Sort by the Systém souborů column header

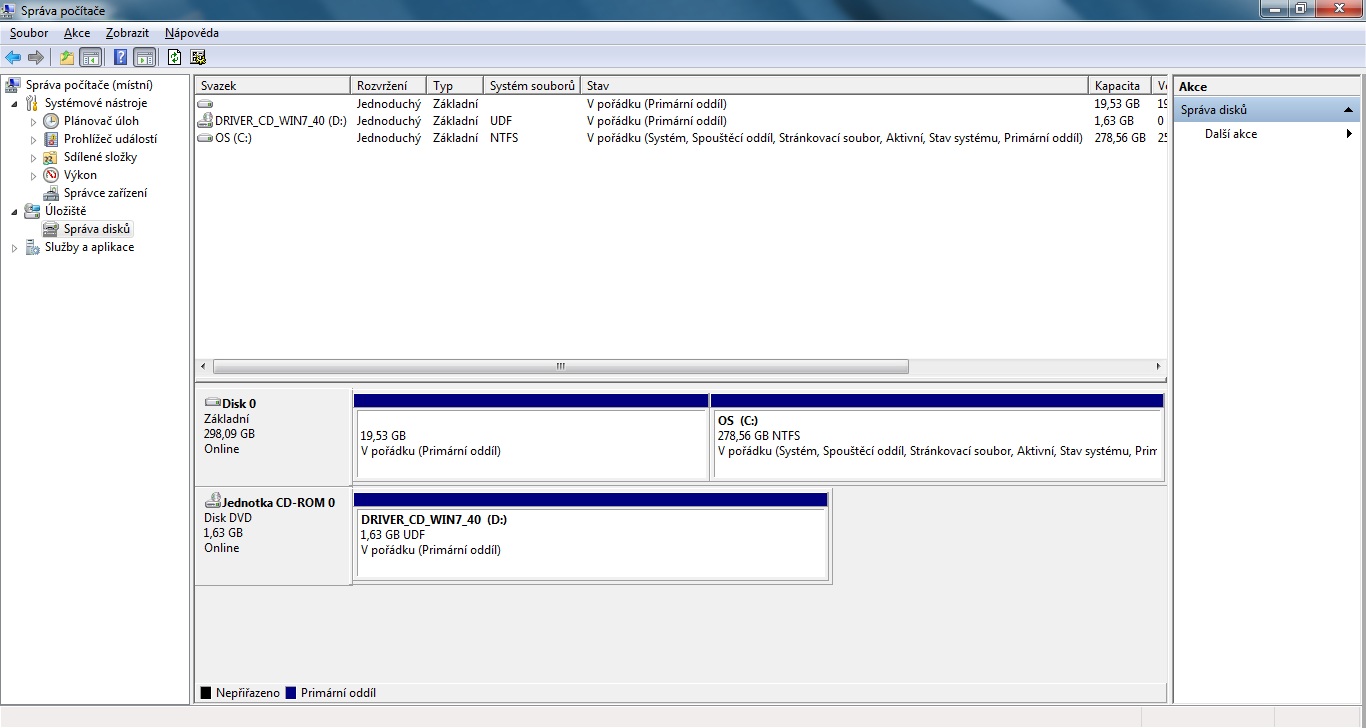(x=532, y=86)
